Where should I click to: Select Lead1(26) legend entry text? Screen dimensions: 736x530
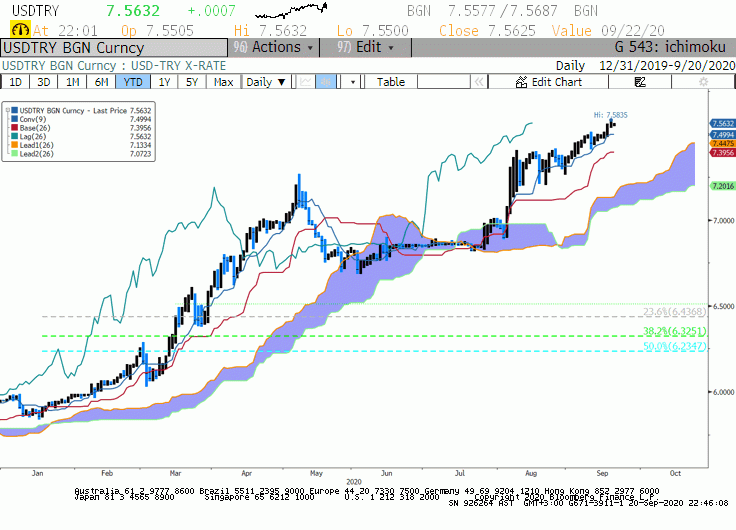tap(37, 145)
